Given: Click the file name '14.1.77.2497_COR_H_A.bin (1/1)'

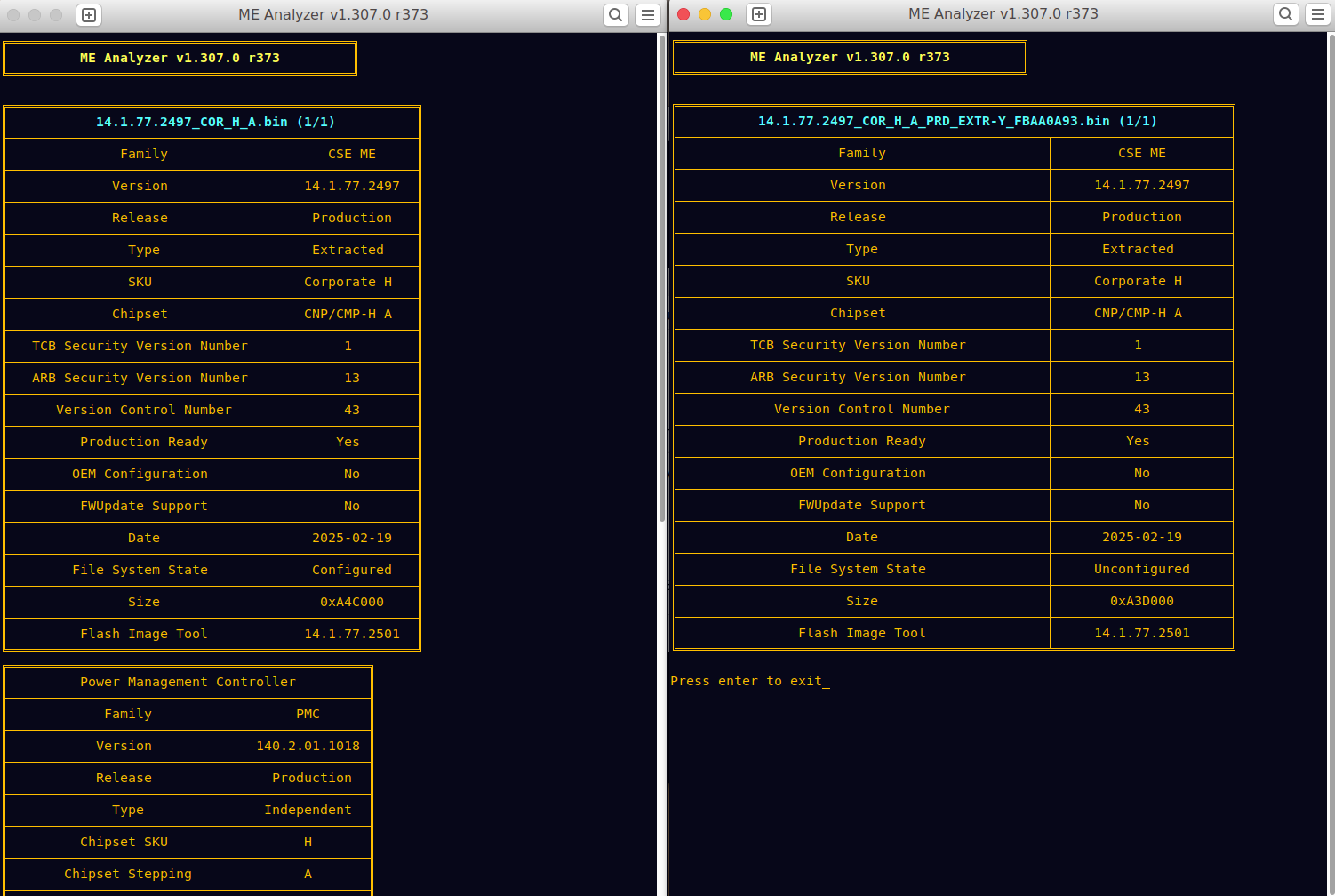Looking at the screenshot, I should 215,122.
